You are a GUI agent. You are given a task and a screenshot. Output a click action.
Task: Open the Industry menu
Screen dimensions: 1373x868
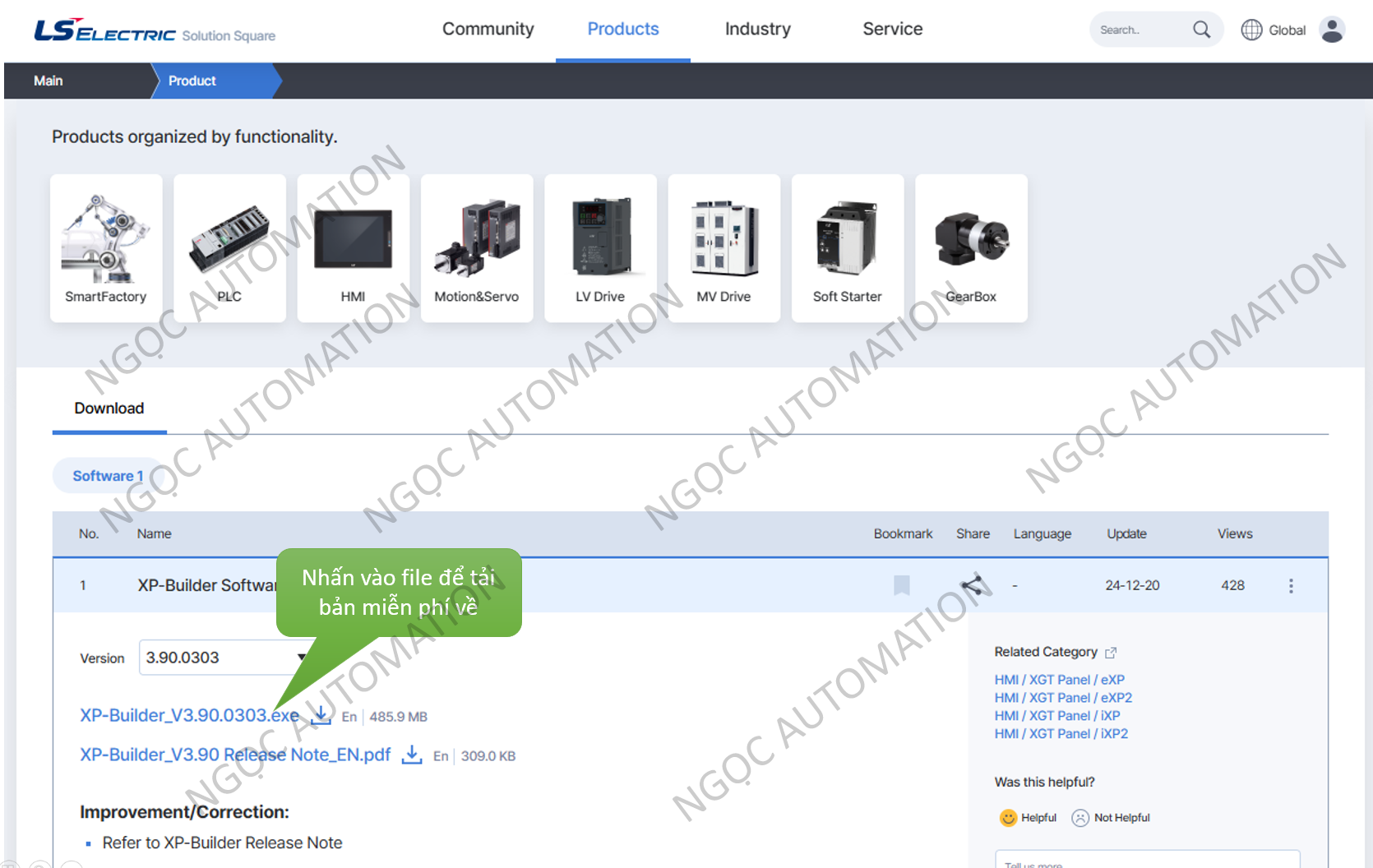758,29
